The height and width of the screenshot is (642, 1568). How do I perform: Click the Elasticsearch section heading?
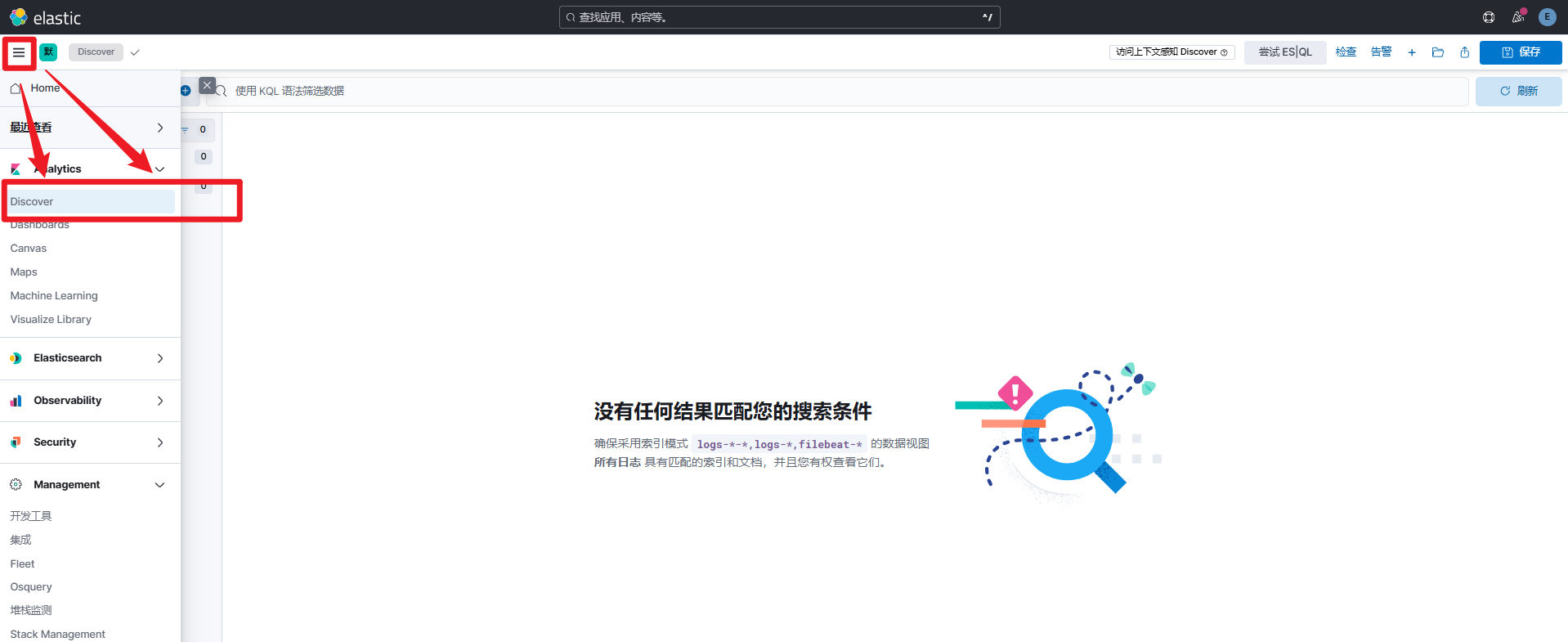[x=68, y=358]
